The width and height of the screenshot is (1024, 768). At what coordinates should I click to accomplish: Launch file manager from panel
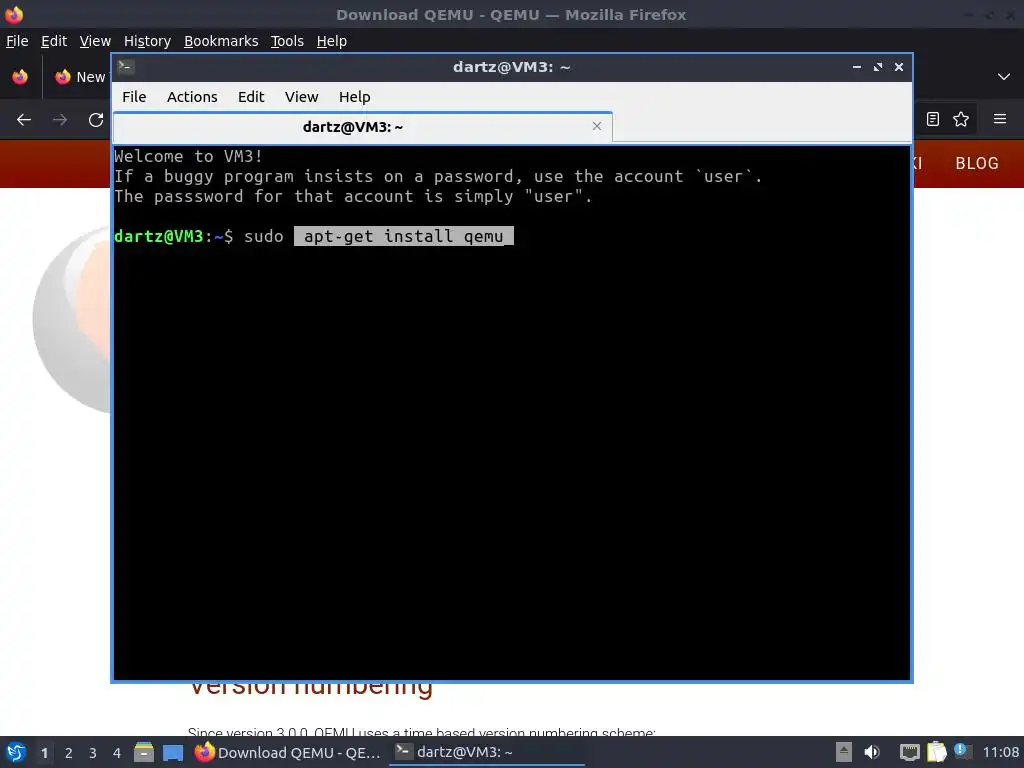click(144, 752)
